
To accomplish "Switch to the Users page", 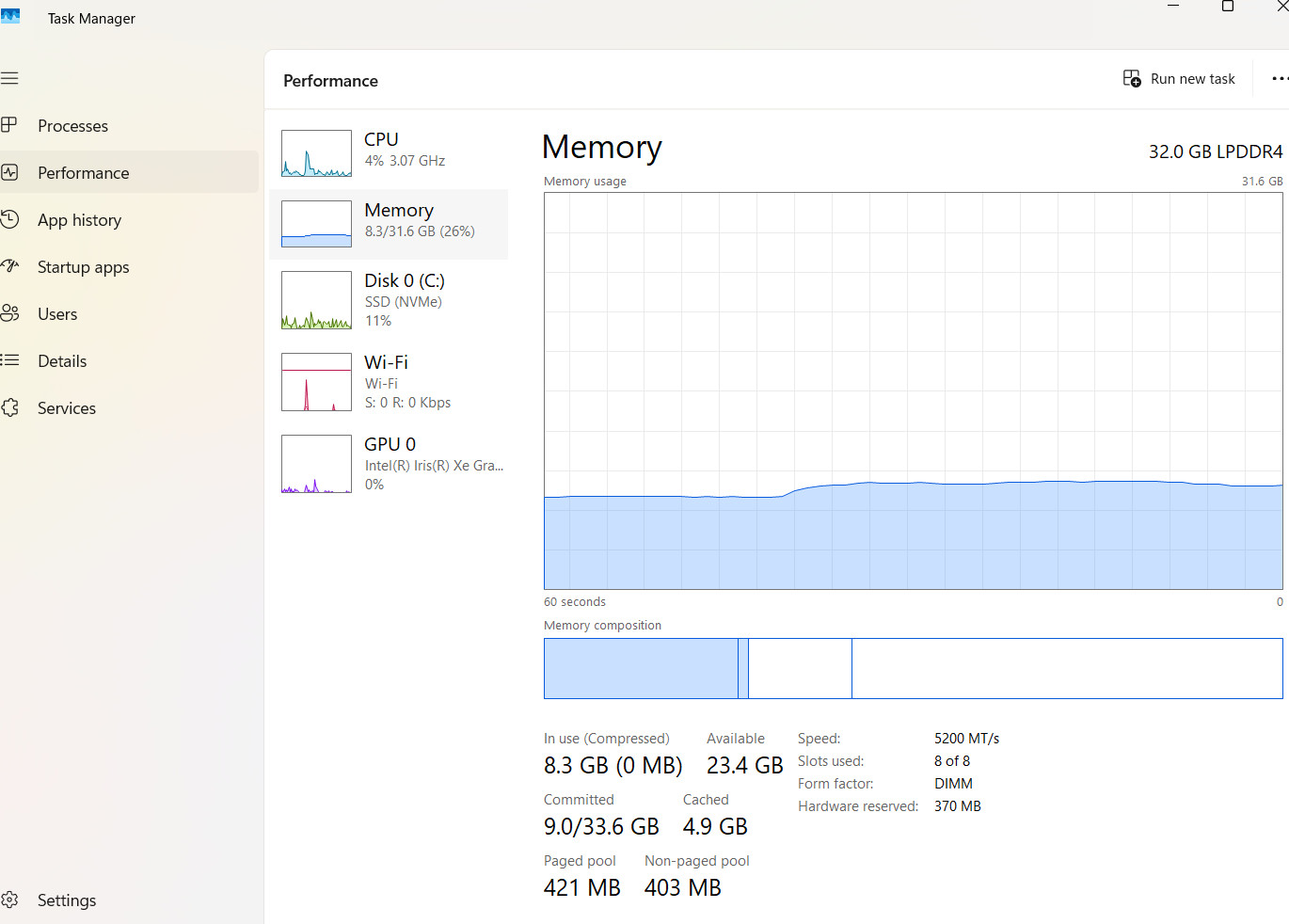I will (x=129, y=313).
